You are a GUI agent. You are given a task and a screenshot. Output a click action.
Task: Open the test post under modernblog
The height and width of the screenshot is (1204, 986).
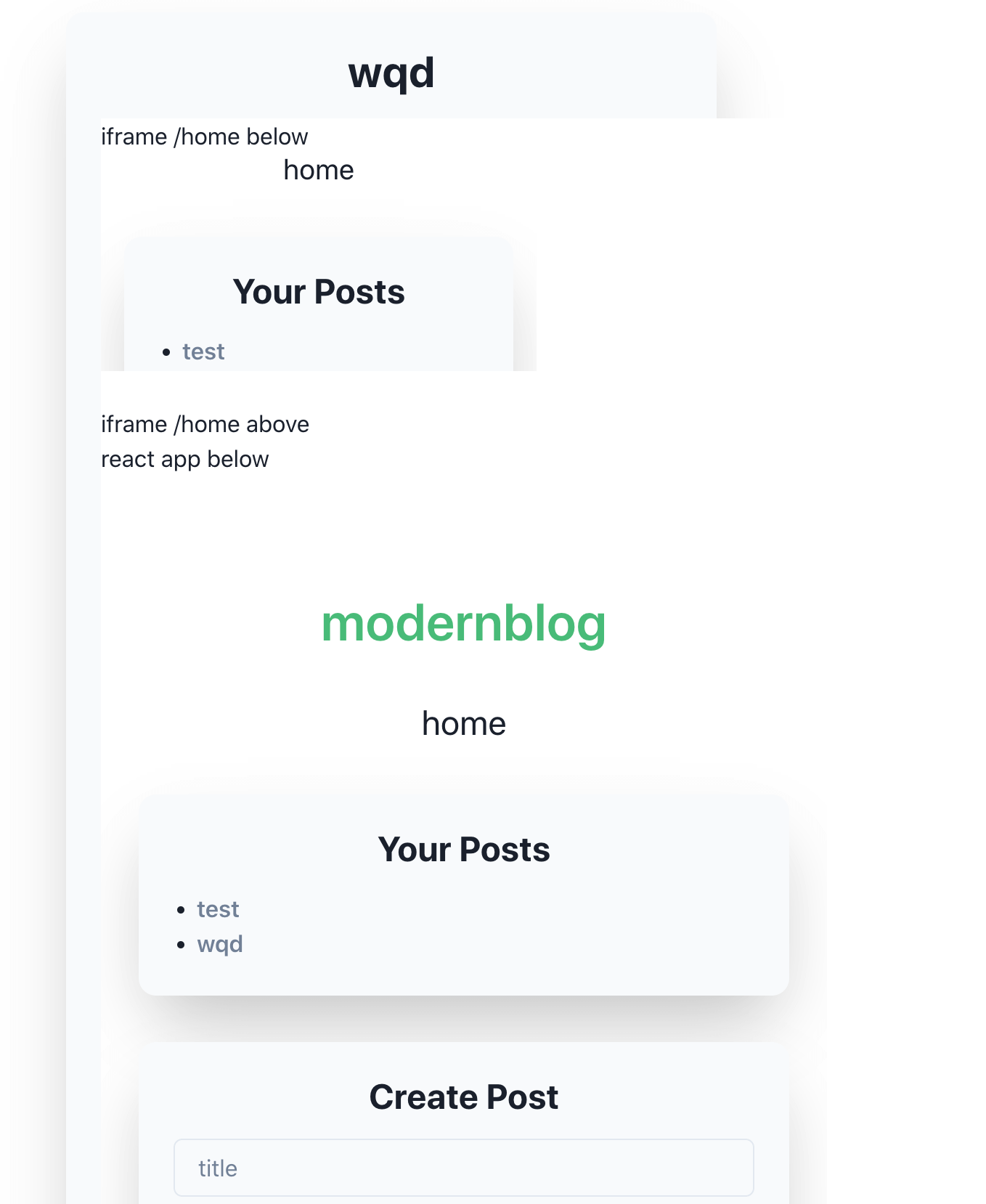[218, 909]
